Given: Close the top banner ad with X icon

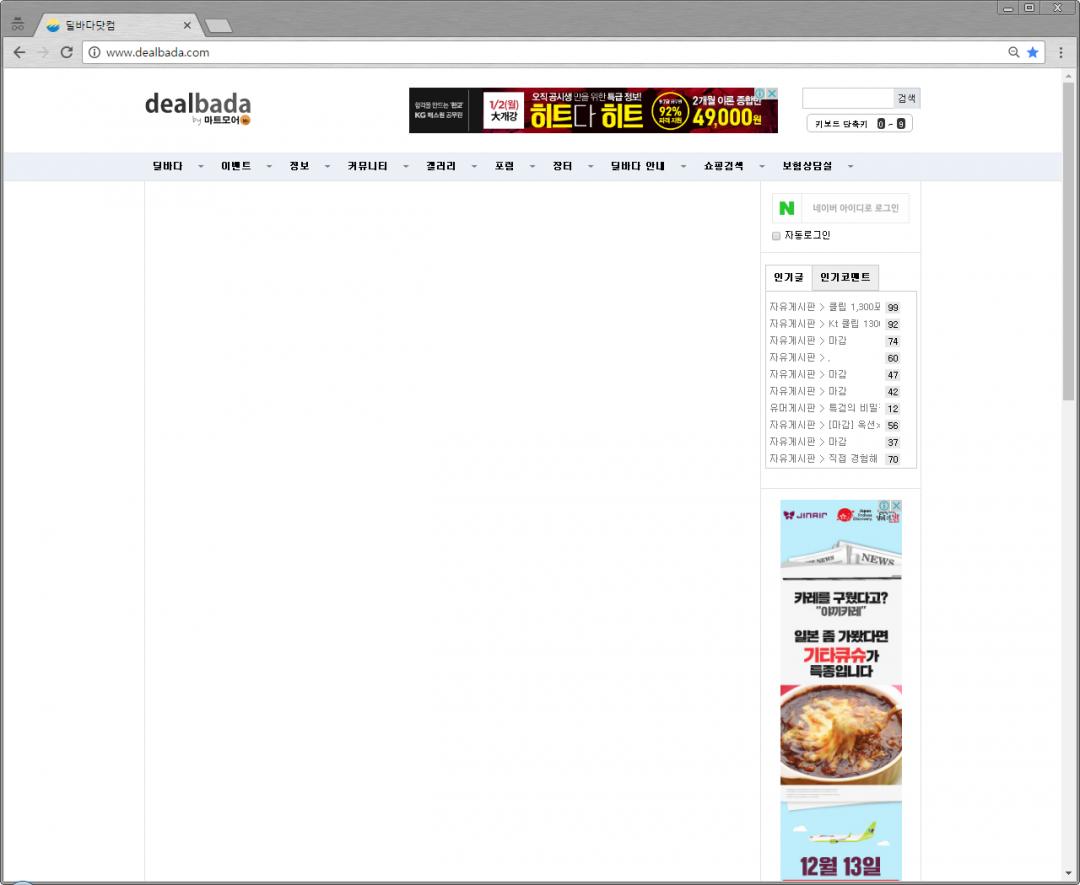Looking at the screenshot, I should tap(772, 93).
